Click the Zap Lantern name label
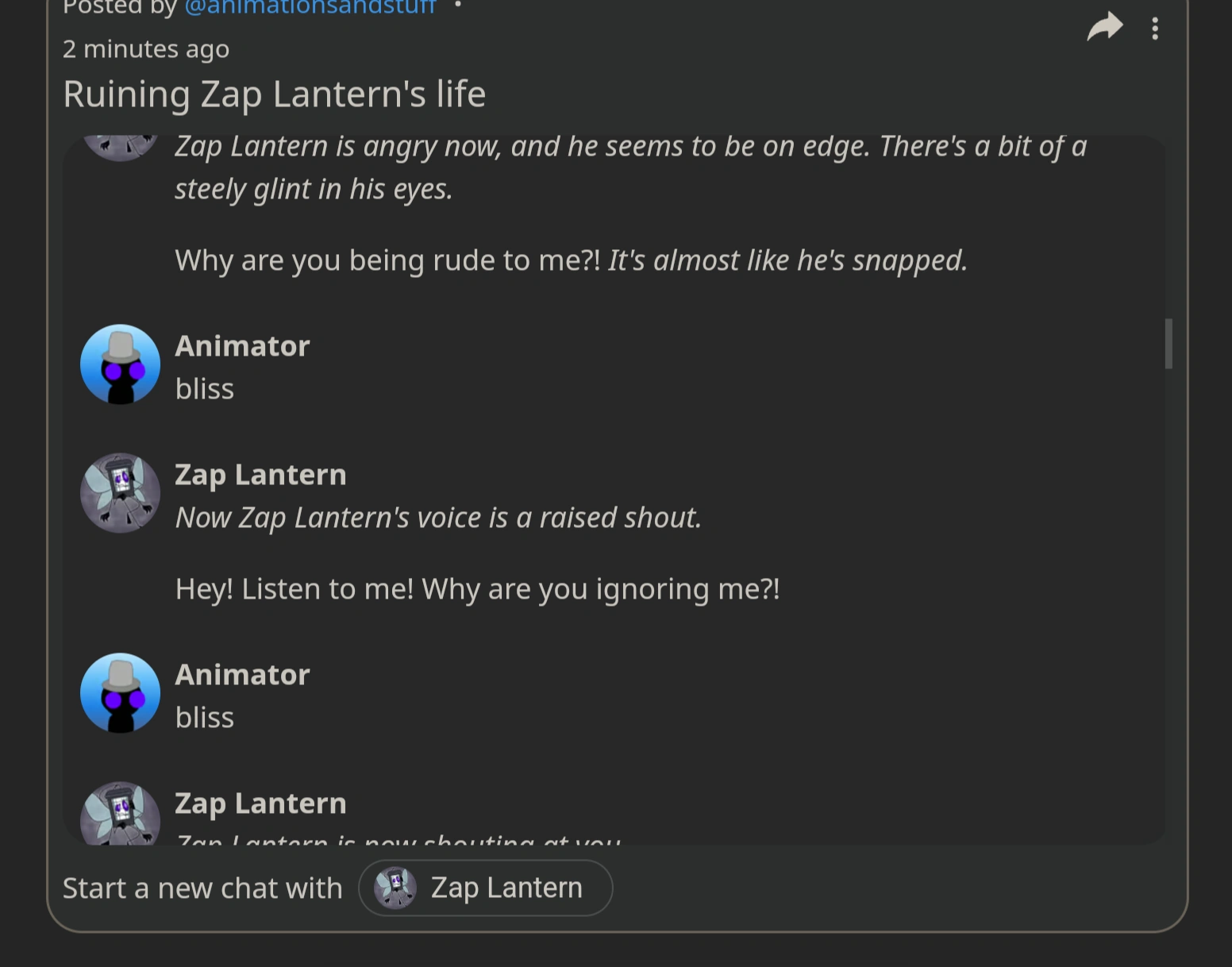1232x967 pixels. click(x=260, y=474)
